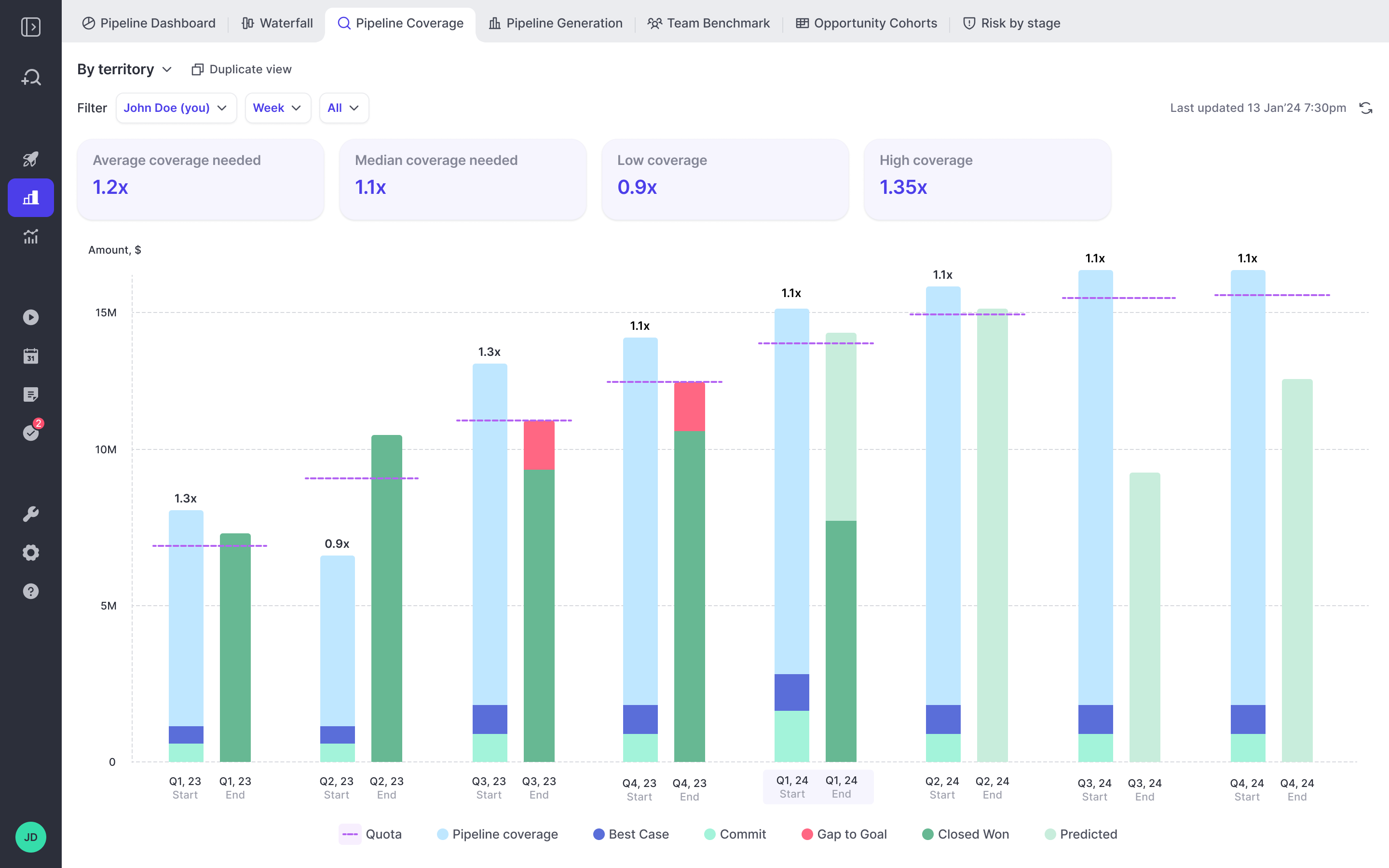This screenshot has width=1389, height=868.
Task: Click the Best Case segment of Q1, 24 Start
Action: coord(792,692)
